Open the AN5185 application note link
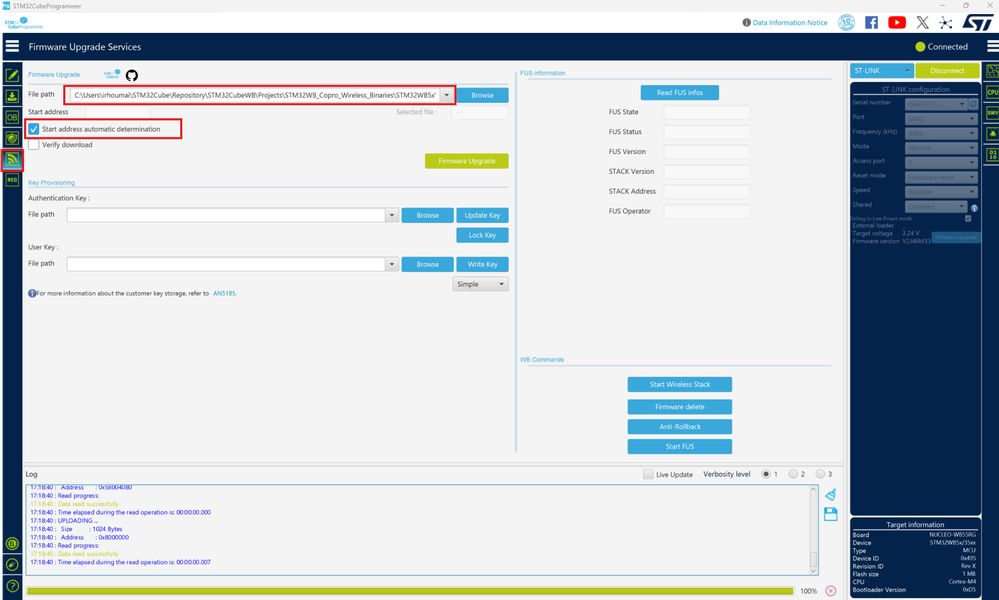999x600 pixels. click(x=224, y=294)
